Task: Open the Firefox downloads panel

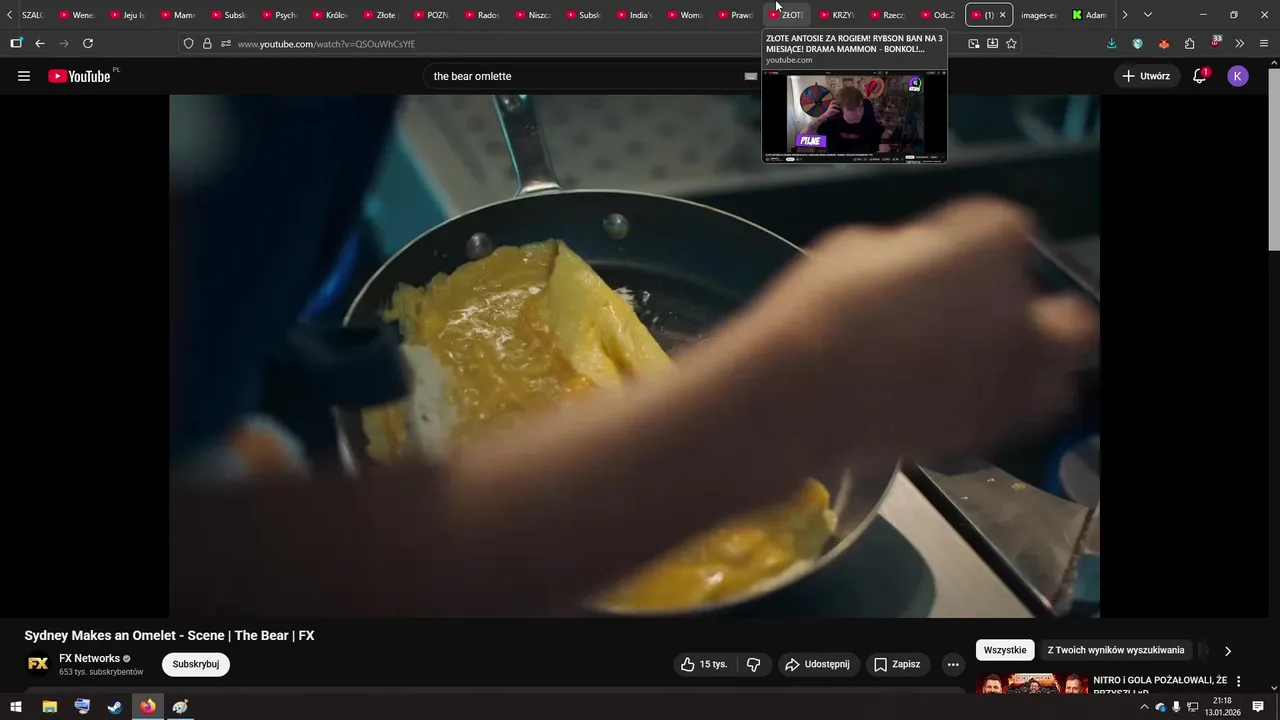Action: [1112, 44]
